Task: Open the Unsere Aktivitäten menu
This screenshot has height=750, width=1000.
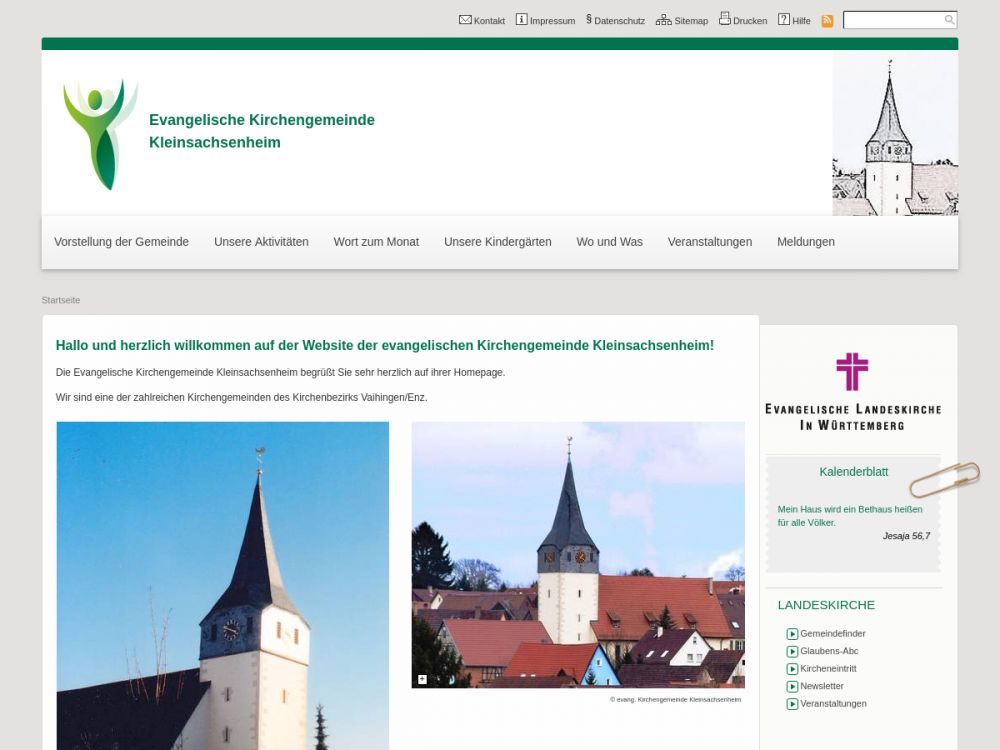Action: coord(261,242)
